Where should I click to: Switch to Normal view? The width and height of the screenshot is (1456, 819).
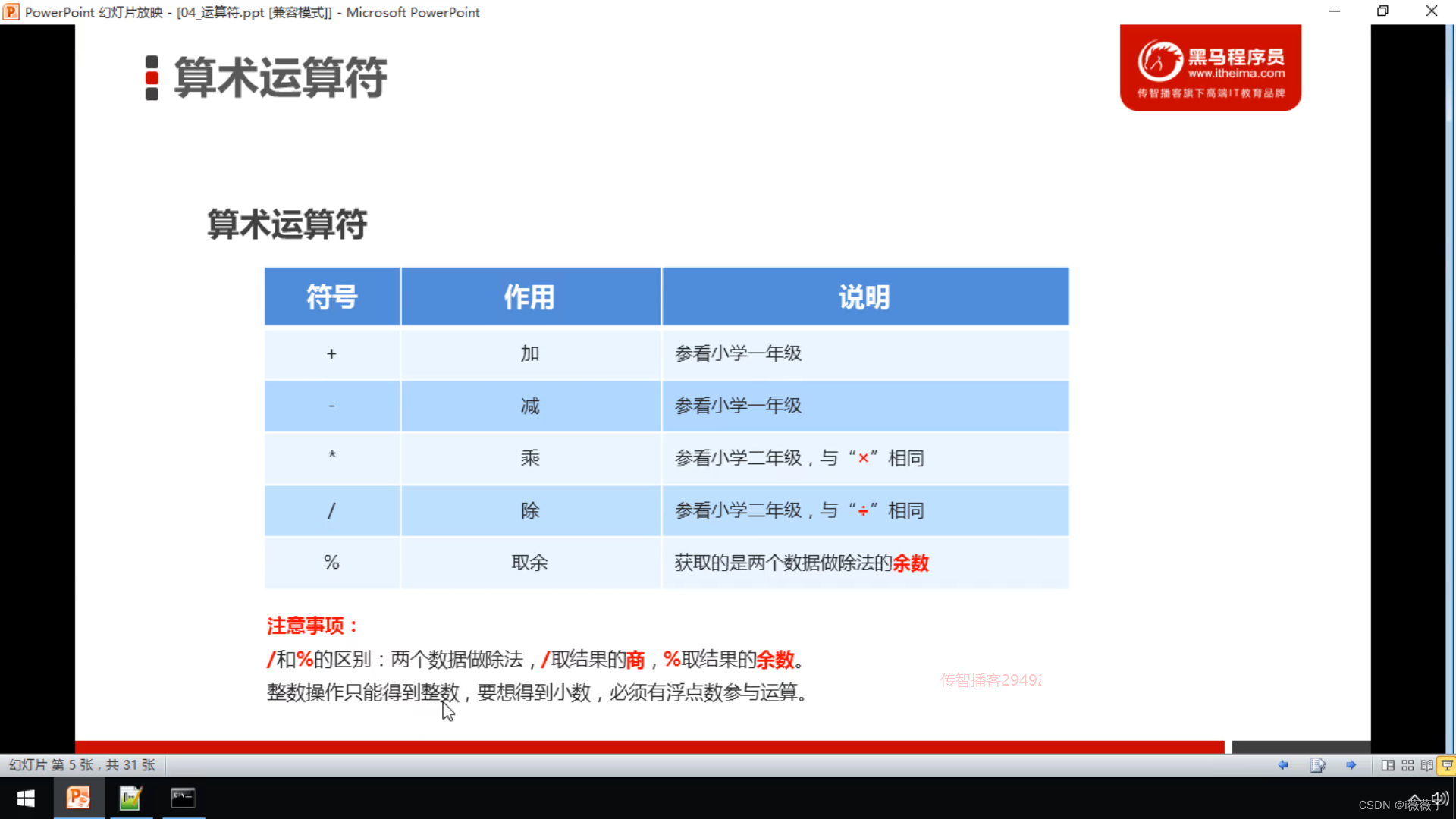click(1388, 765)
